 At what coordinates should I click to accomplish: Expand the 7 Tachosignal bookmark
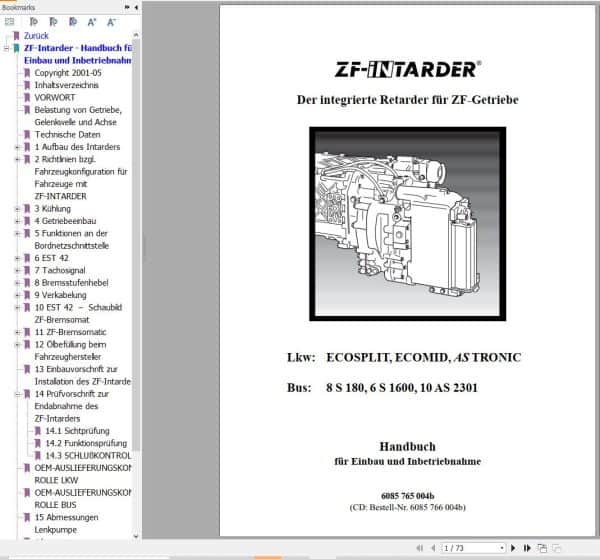(17, 271)
